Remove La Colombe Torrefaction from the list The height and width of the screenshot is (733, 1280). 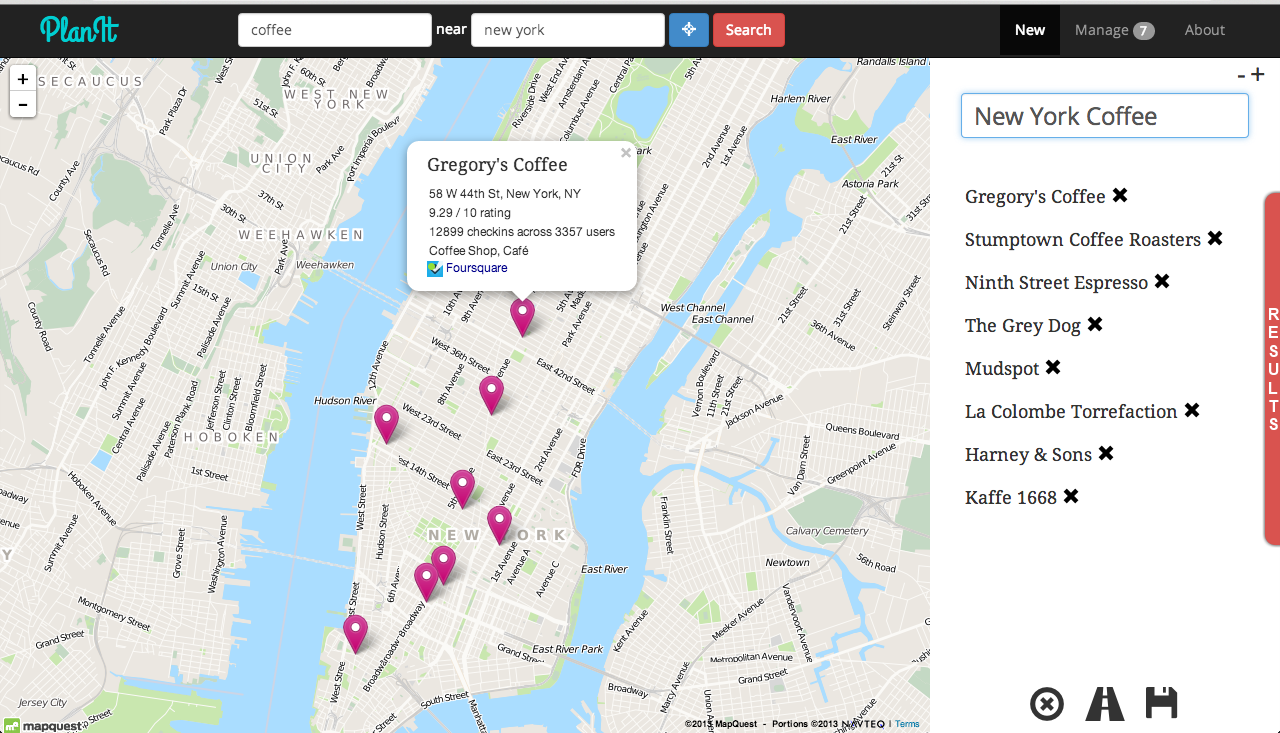[1192, 411]
